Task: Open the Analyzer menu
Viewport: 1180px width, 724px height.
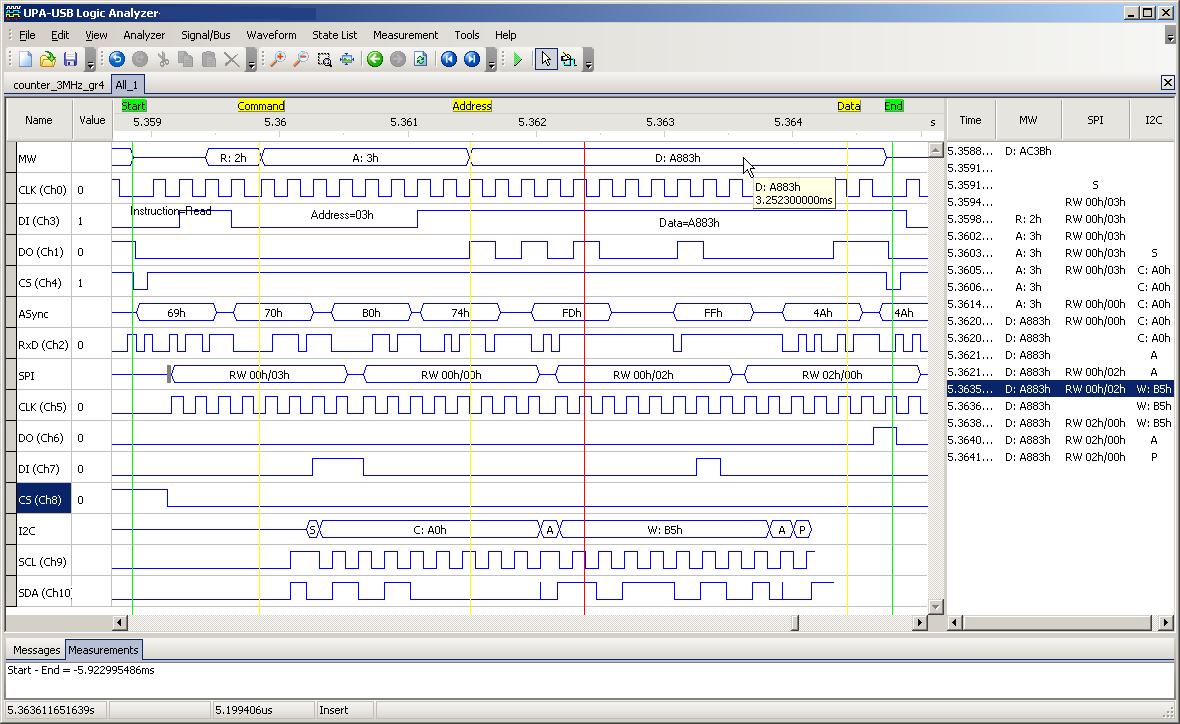Action: point(144,35)
